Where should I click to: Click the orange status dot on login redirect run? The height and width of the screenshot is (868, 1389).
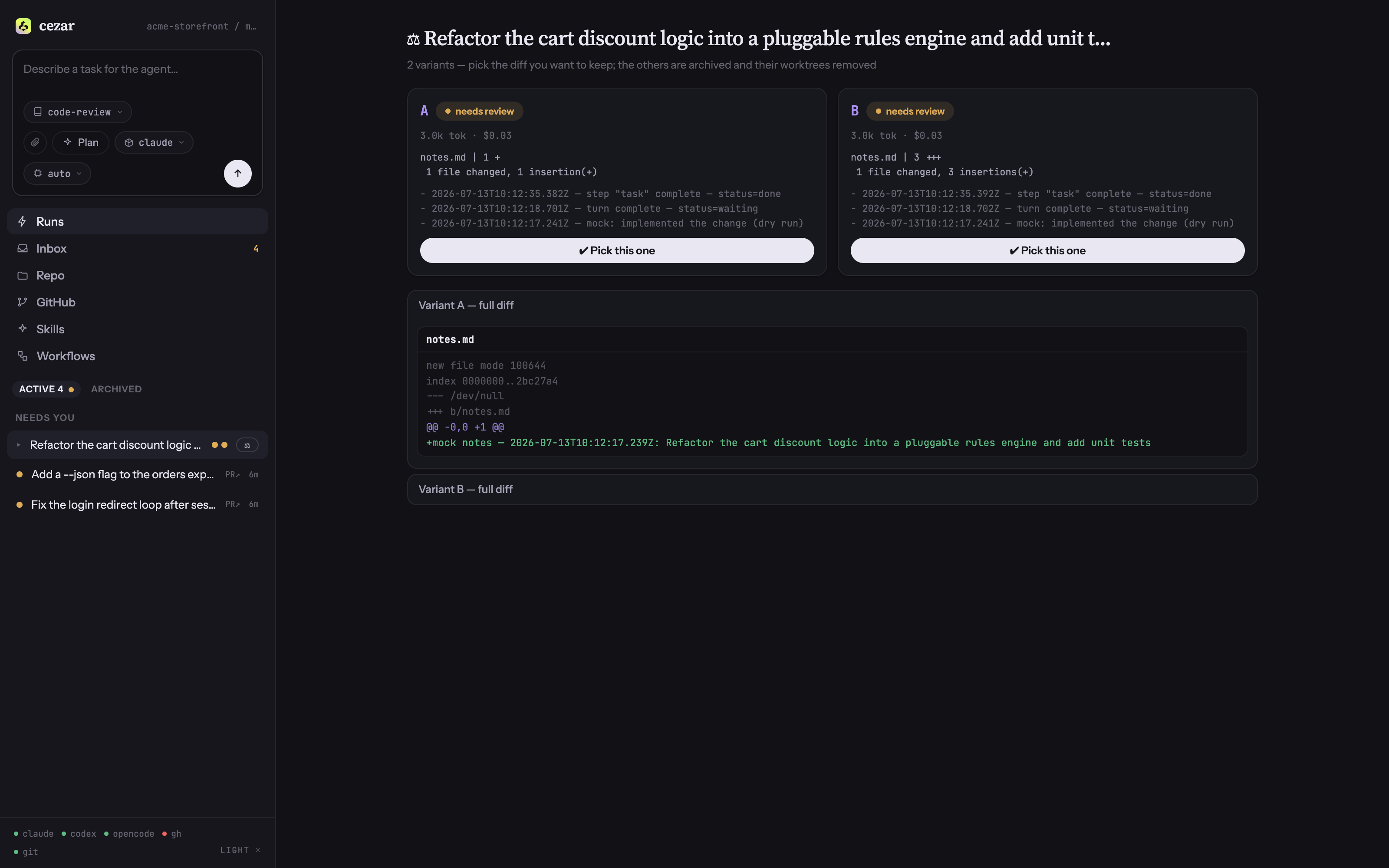tap(20, 505)
